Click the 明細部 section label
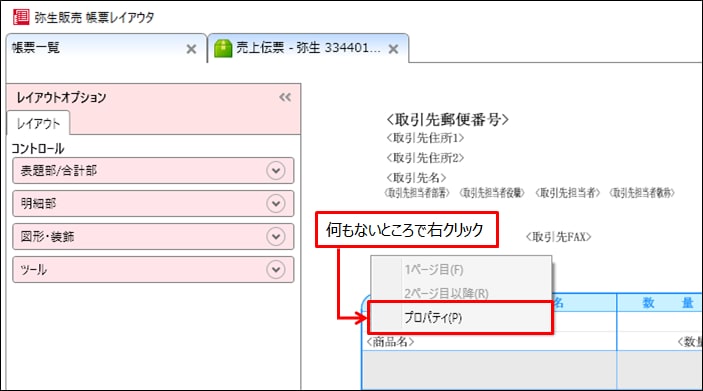This screenshot has width=703, height=391. (39, 204)
